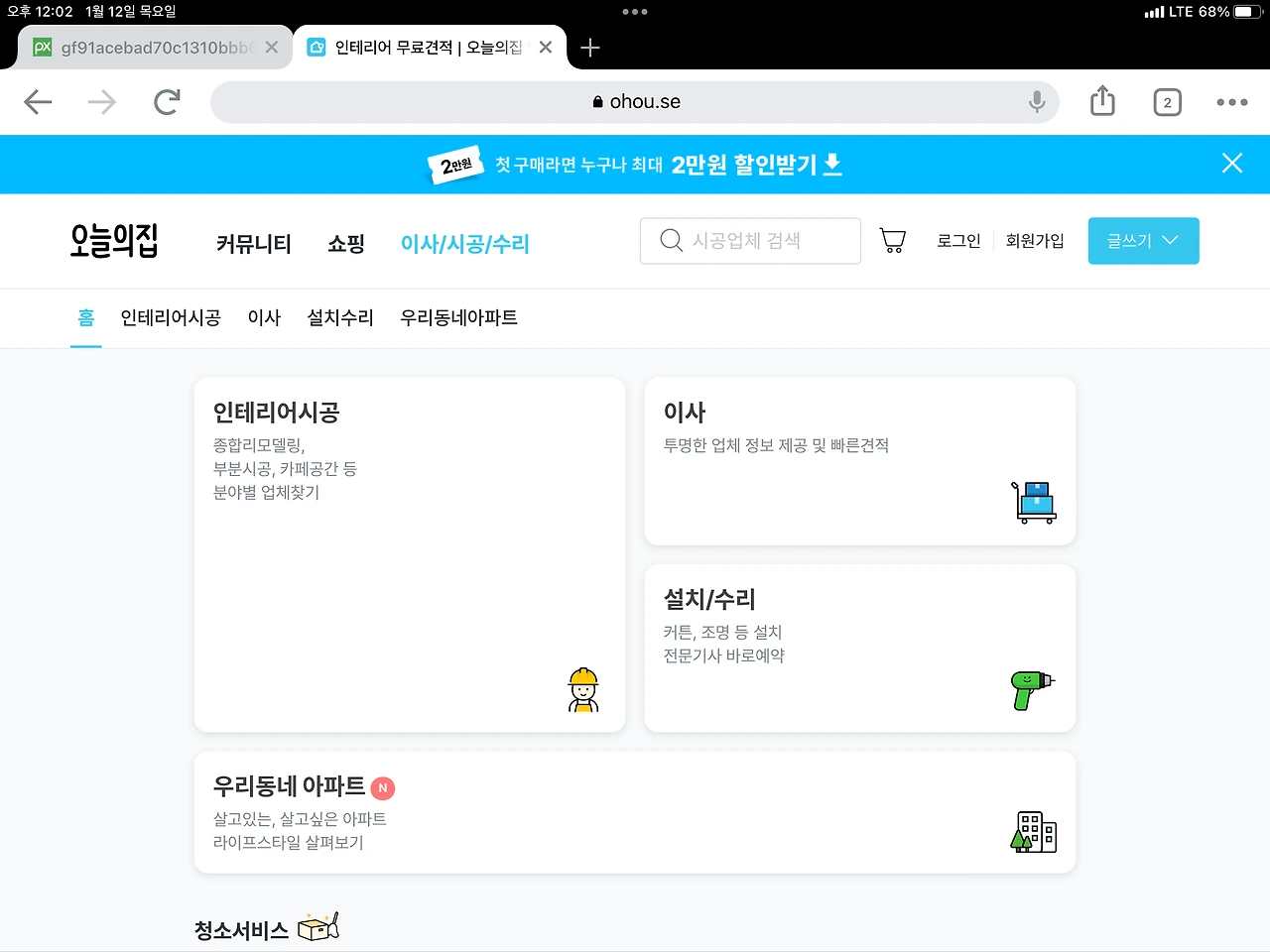1270x952 pixels.
Task: Reload the page with the refresh icon
Action: tap(167, 101)
